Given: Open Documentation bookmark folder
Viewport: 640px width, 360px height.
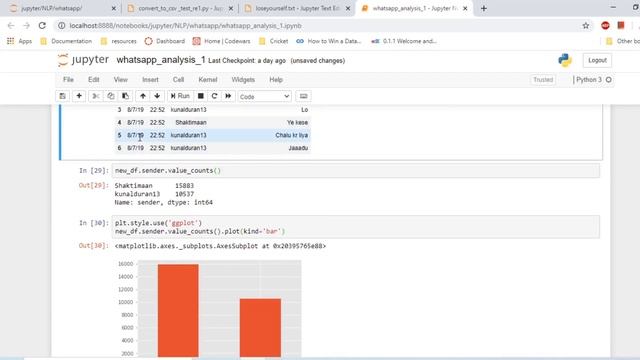Looking at the screenshot, I should pos(66,41).
